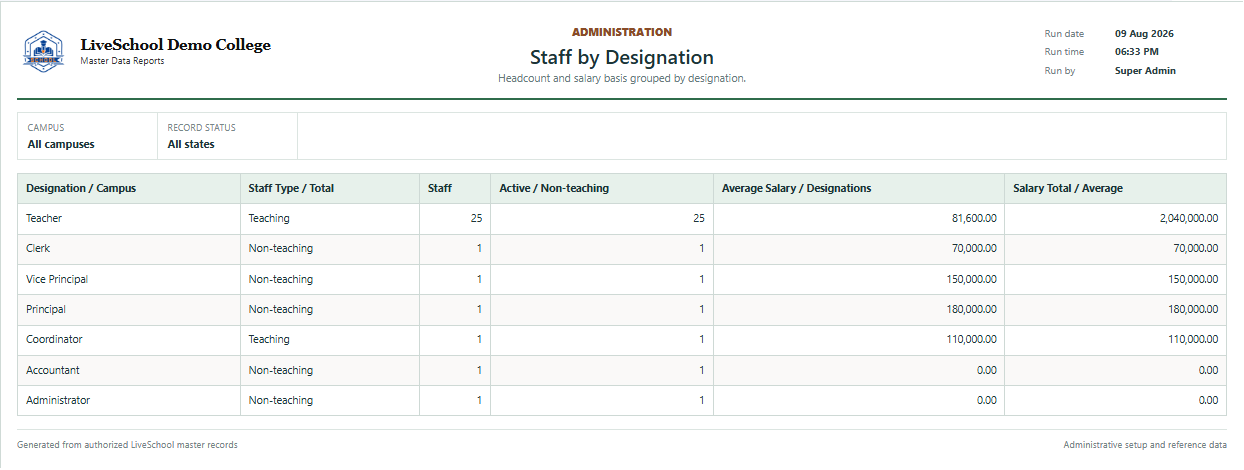Click the Generated from authorized LiveSchool footer text

[x=128, y=445]
